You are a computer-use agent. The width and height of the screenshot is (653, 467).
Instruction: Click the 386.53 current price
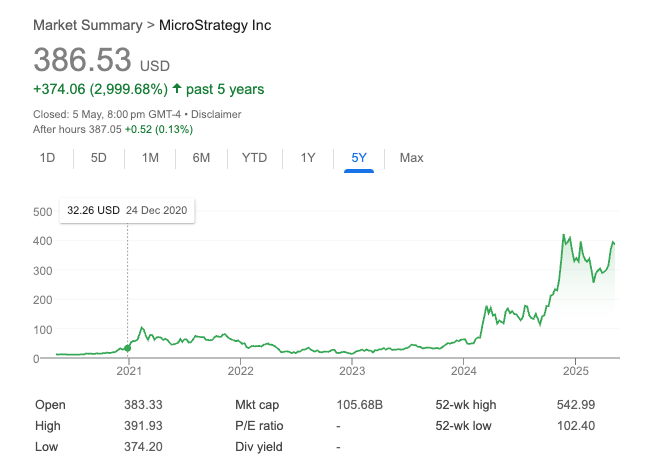83,59
